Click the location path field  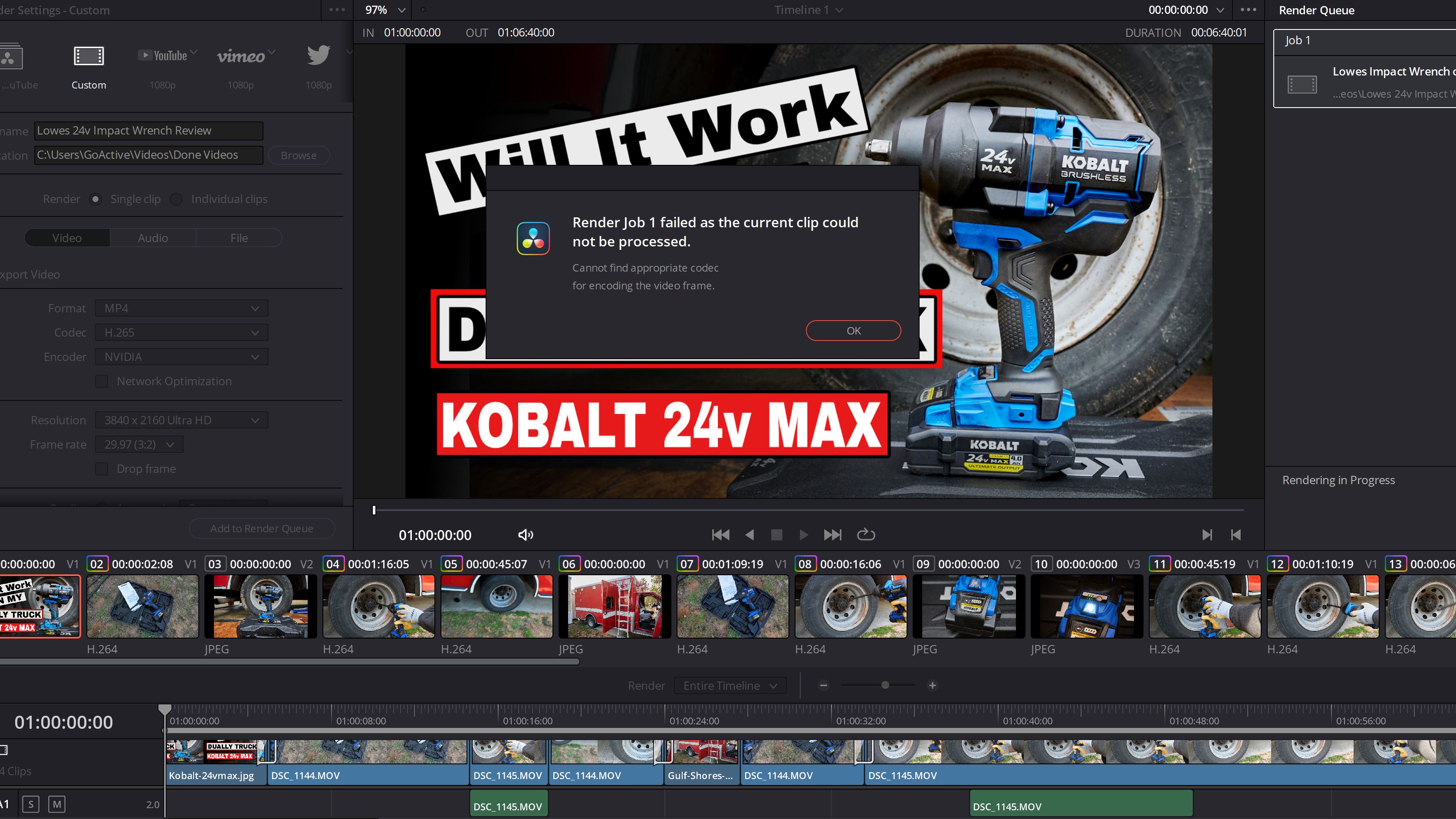[149, 155]
